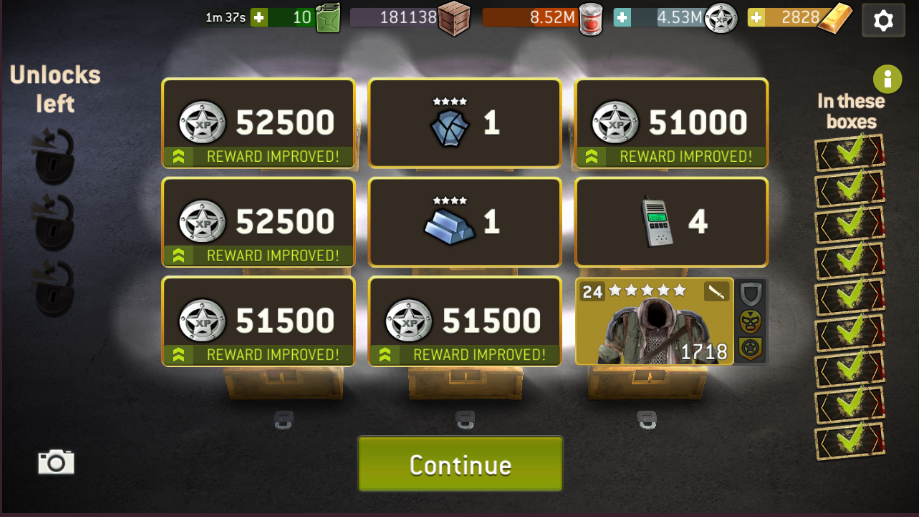Tap the shield trait icon on armor
This screenshot has height=517, width=919.
750,294
